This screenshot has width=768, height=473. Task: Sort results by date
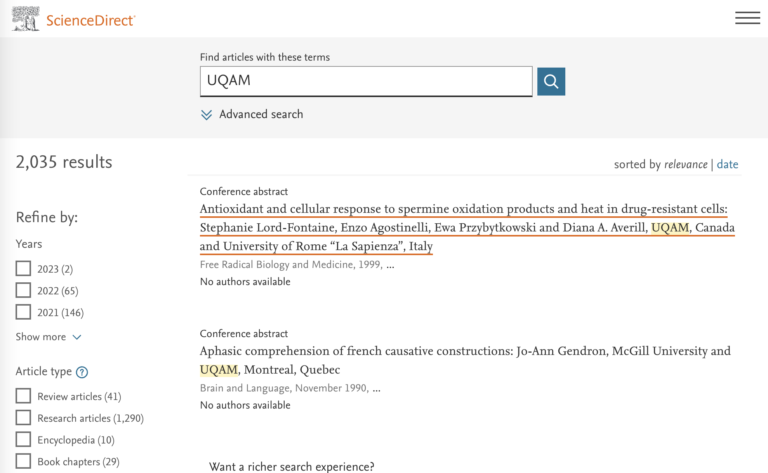[727, 164]
